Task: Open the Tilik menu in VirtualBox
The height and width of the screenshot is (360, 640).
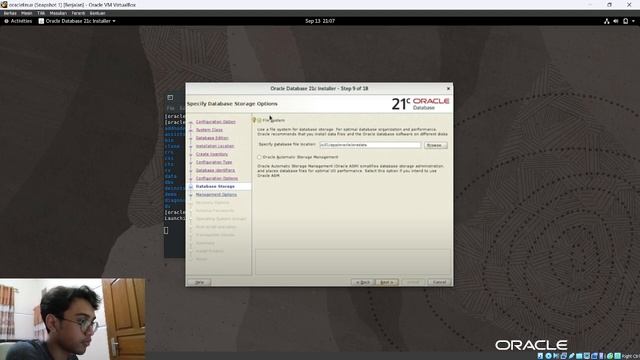Action: tap(41, 13)
